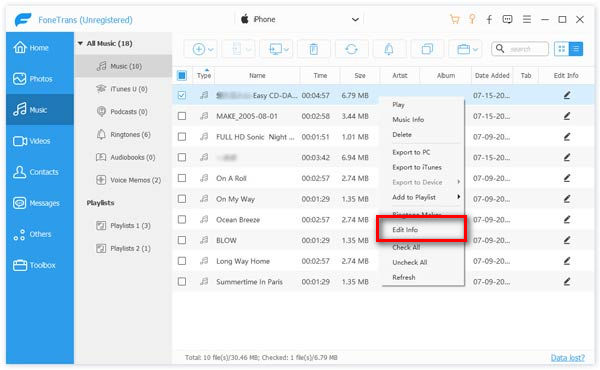
Task: Switch to grid view icon
Action: point(561,49)
